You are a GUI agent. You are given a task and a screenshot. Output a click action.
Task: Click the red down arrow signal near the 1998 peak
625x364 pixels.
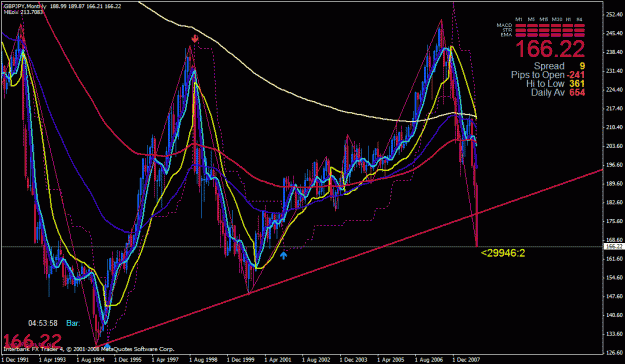point(195,39)
